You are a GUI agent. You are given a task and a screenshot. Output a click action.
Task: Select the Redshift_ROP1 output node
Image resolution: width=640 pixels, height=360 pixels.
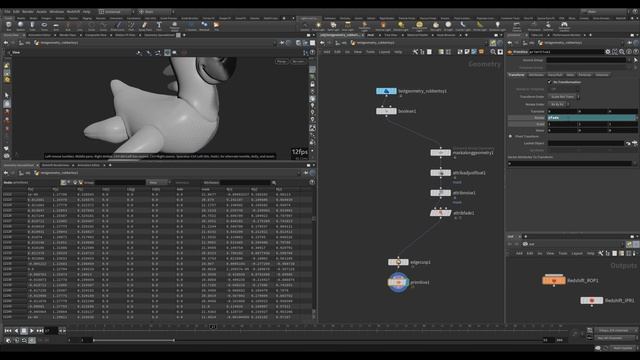pos(554,280)
